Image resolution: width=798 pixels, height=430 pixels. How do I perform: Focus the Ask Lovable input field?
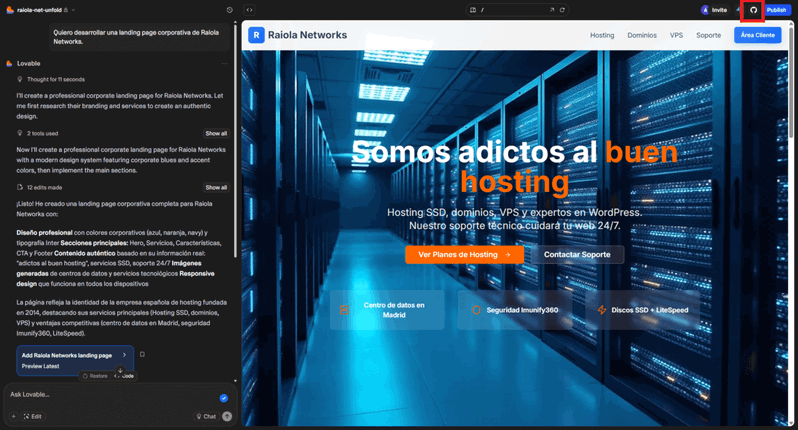112,395
